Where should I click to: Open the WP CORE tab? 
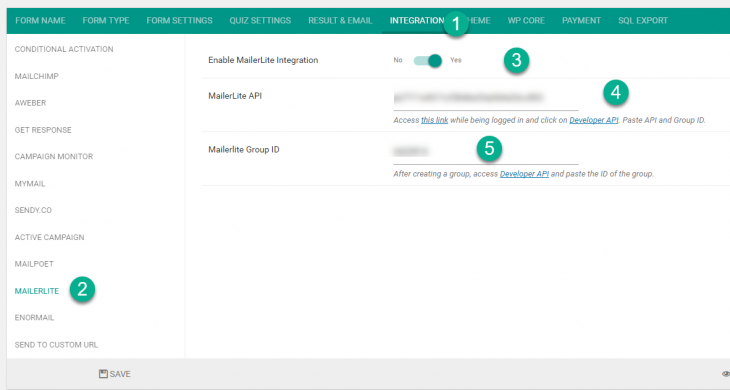tap(526, 20)
